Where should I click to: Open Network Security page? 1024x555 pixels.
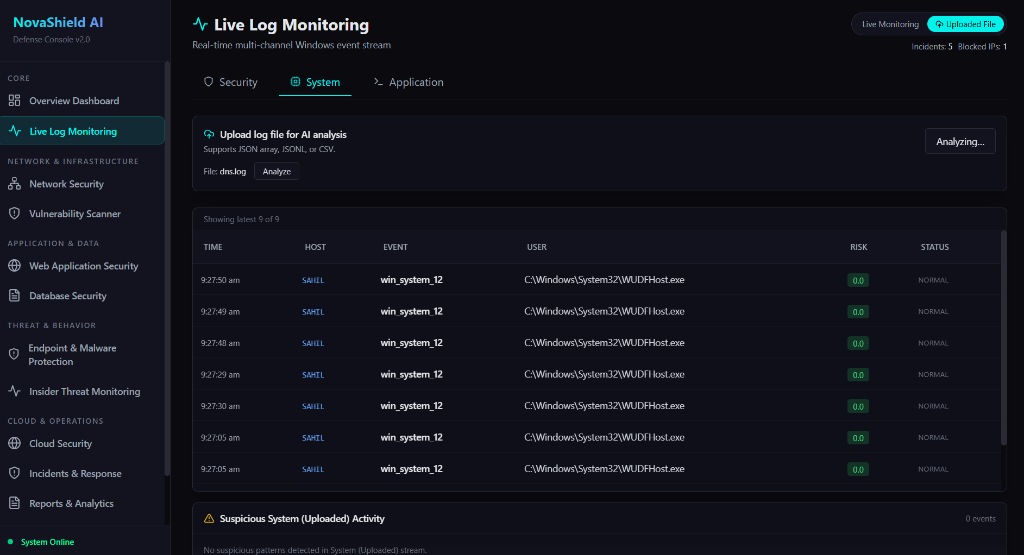click(82, 184)
